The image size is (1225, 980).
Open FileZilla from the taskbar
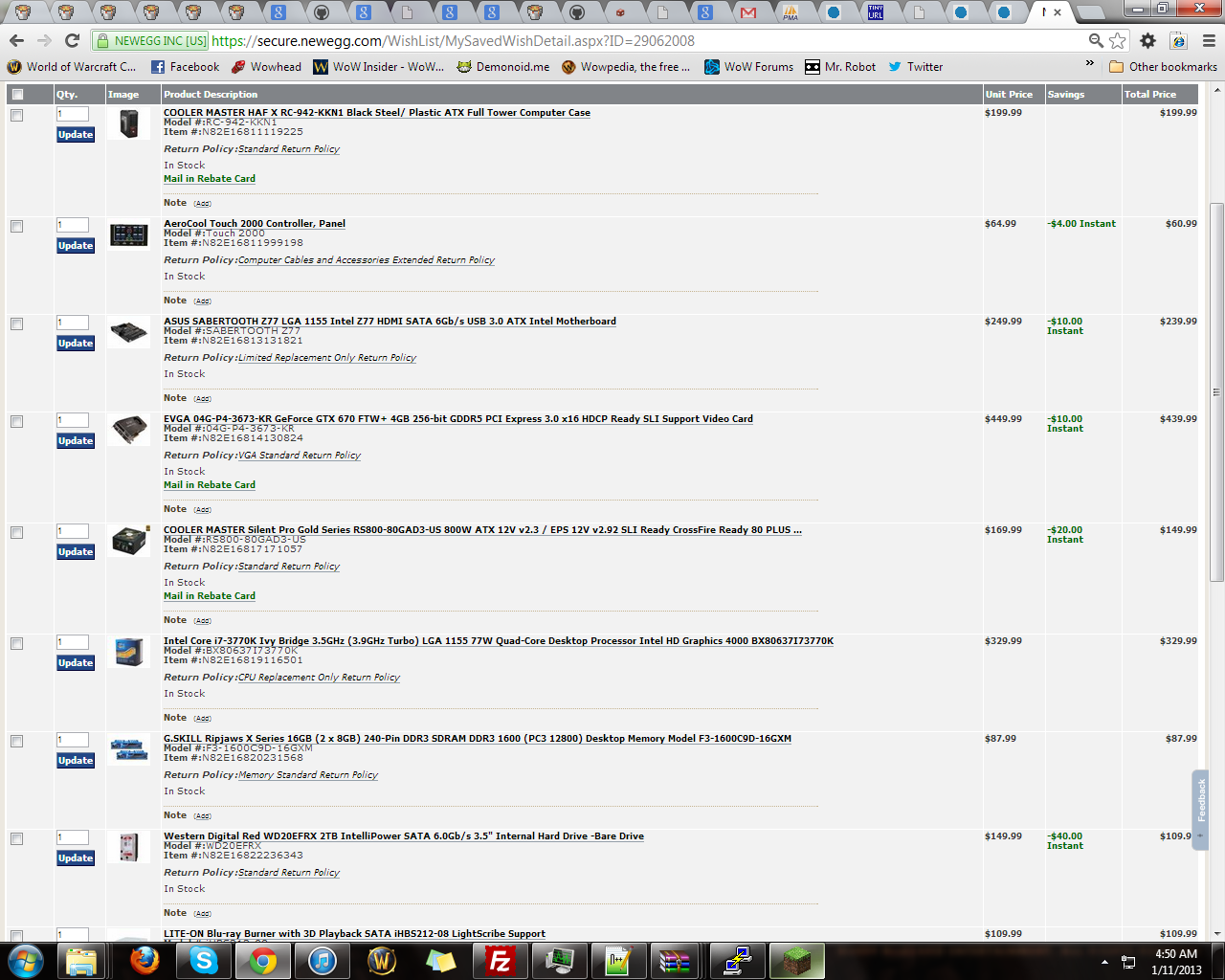point(500,961)
